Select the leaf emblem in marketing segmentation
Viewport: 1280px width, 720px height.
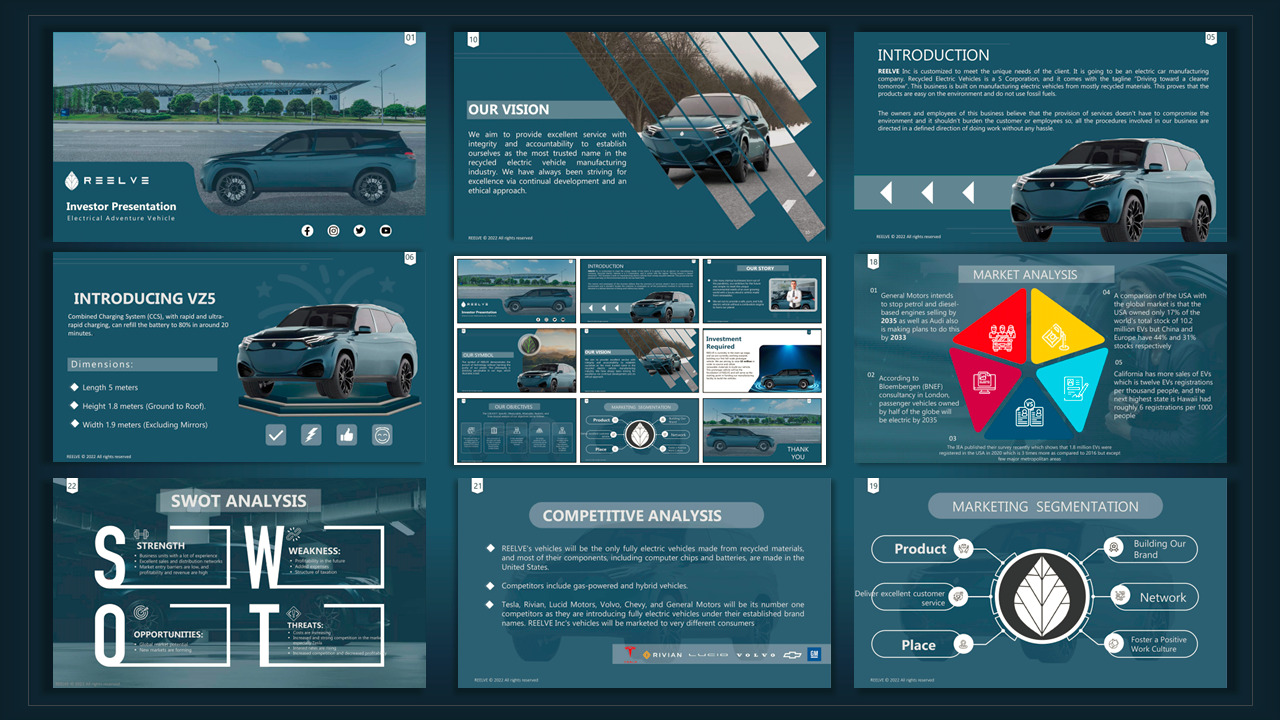pyautogui.click(x=1044, y=598)
